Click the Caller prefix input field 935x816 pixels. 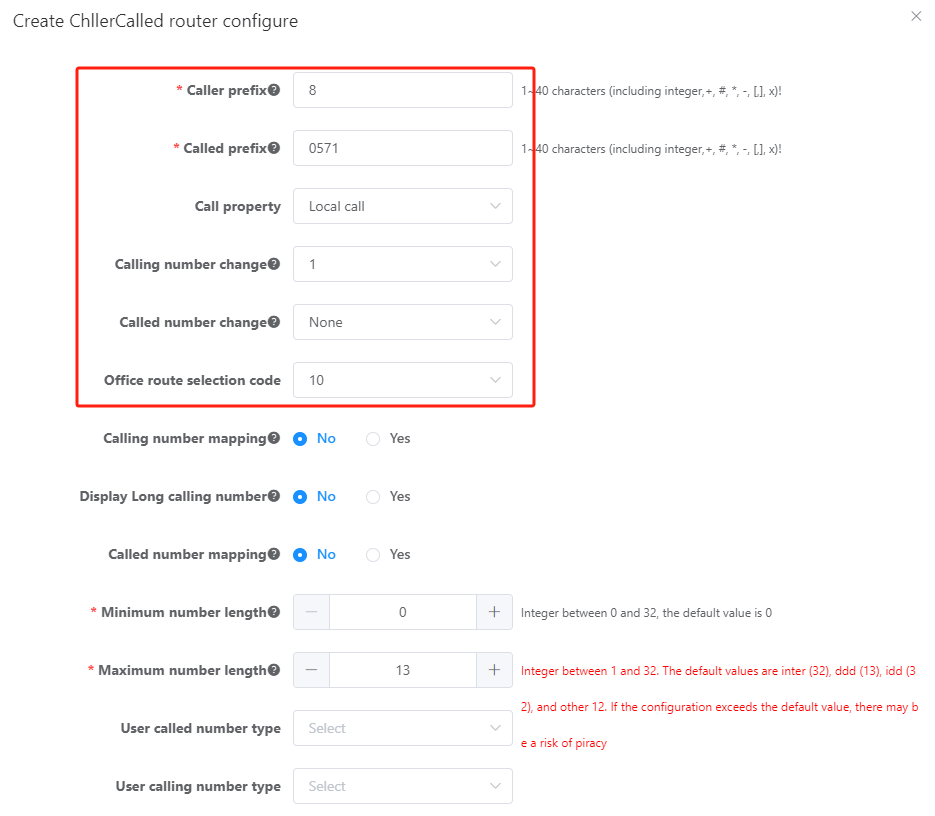403,90
